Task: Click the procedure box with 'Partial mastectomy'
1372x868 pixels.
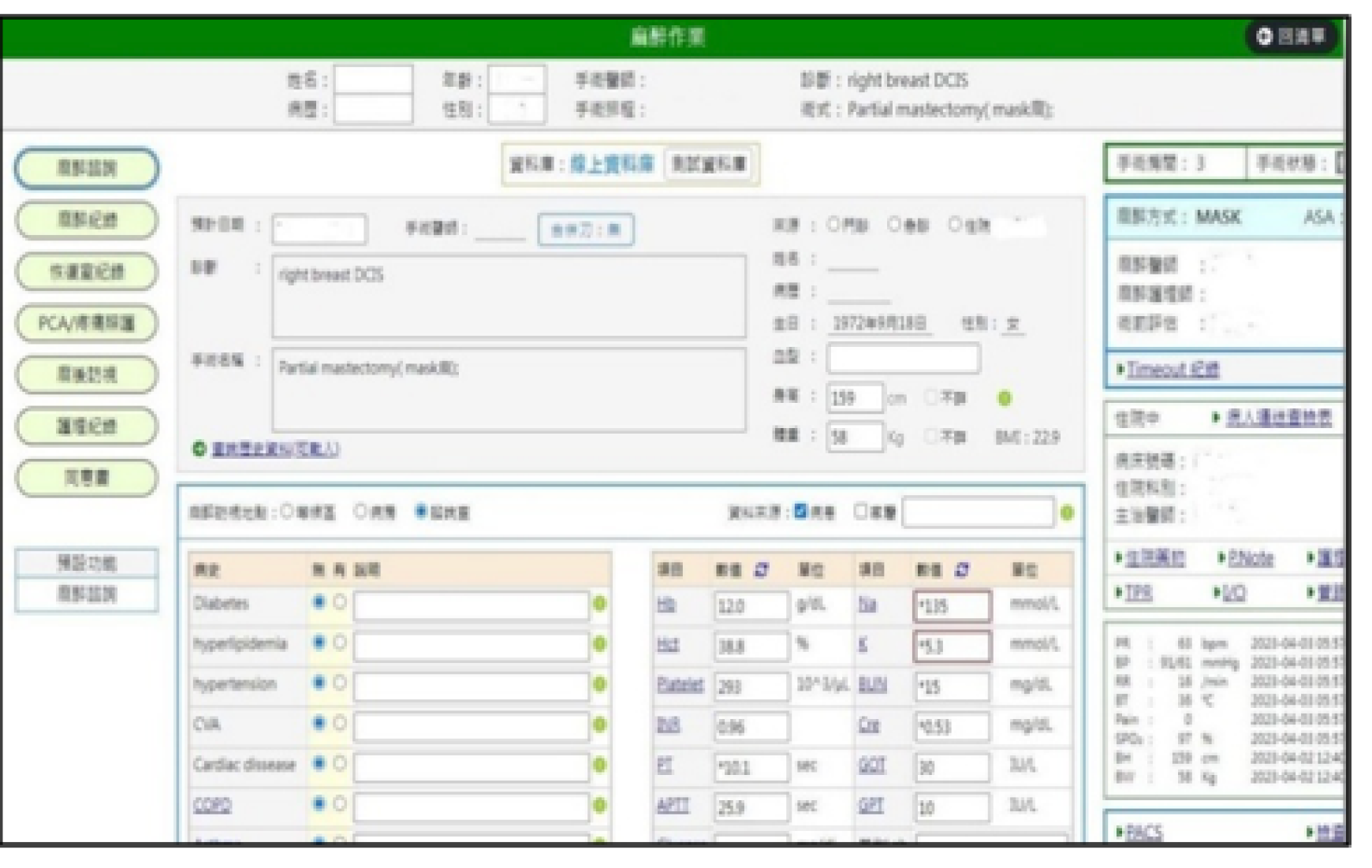Action: 509,389
